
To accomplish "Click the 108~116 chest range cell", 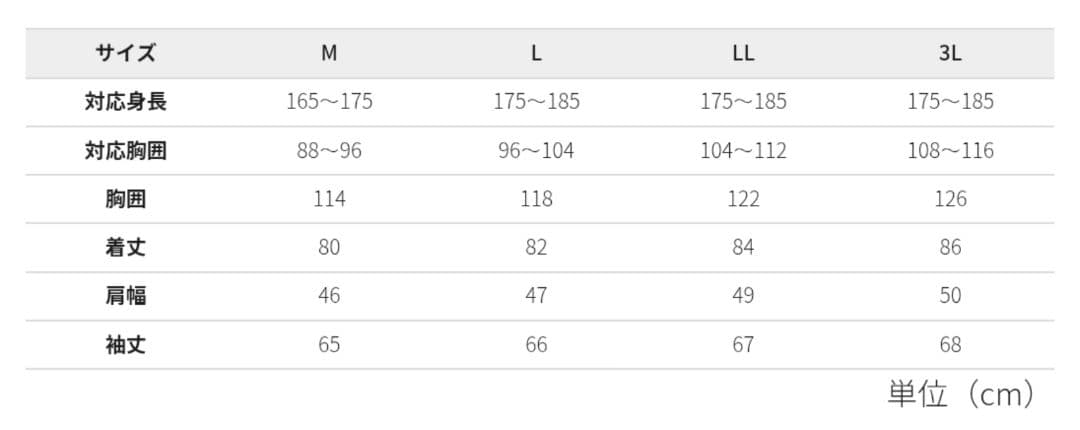I will tap(950, 151).
